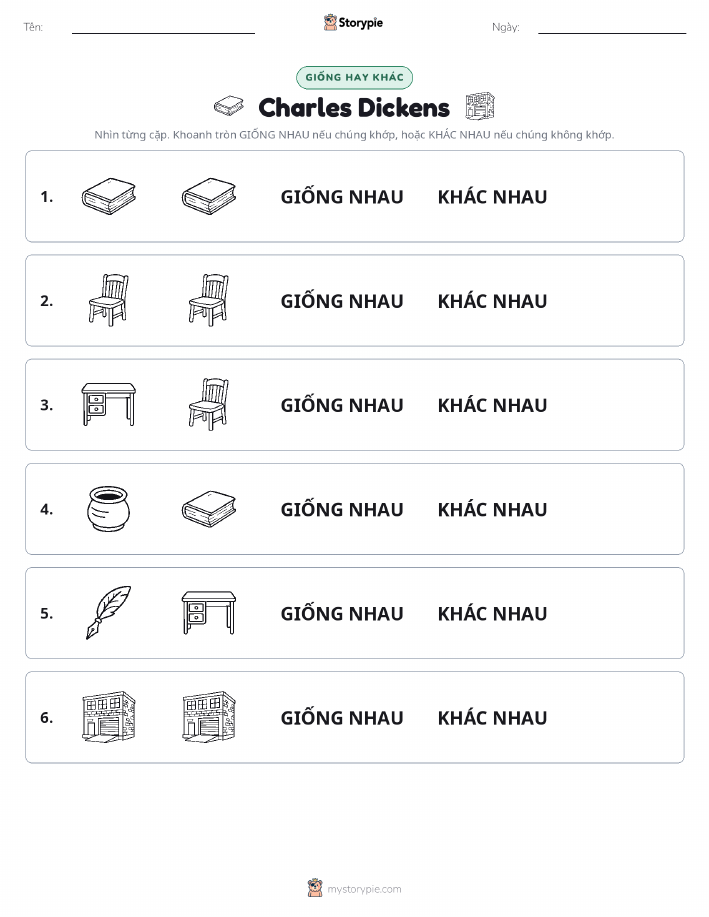This screenshot has height=917, width=709.
Task: Select KHÁC NHAU for row 4
Action: coord(493,509)
